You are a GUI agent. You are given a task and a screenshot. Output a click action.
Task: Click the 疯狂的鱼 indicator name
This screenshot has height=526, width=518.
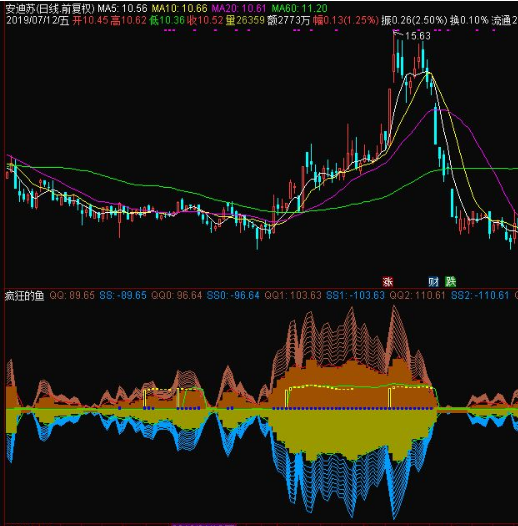tap(24, 296)
